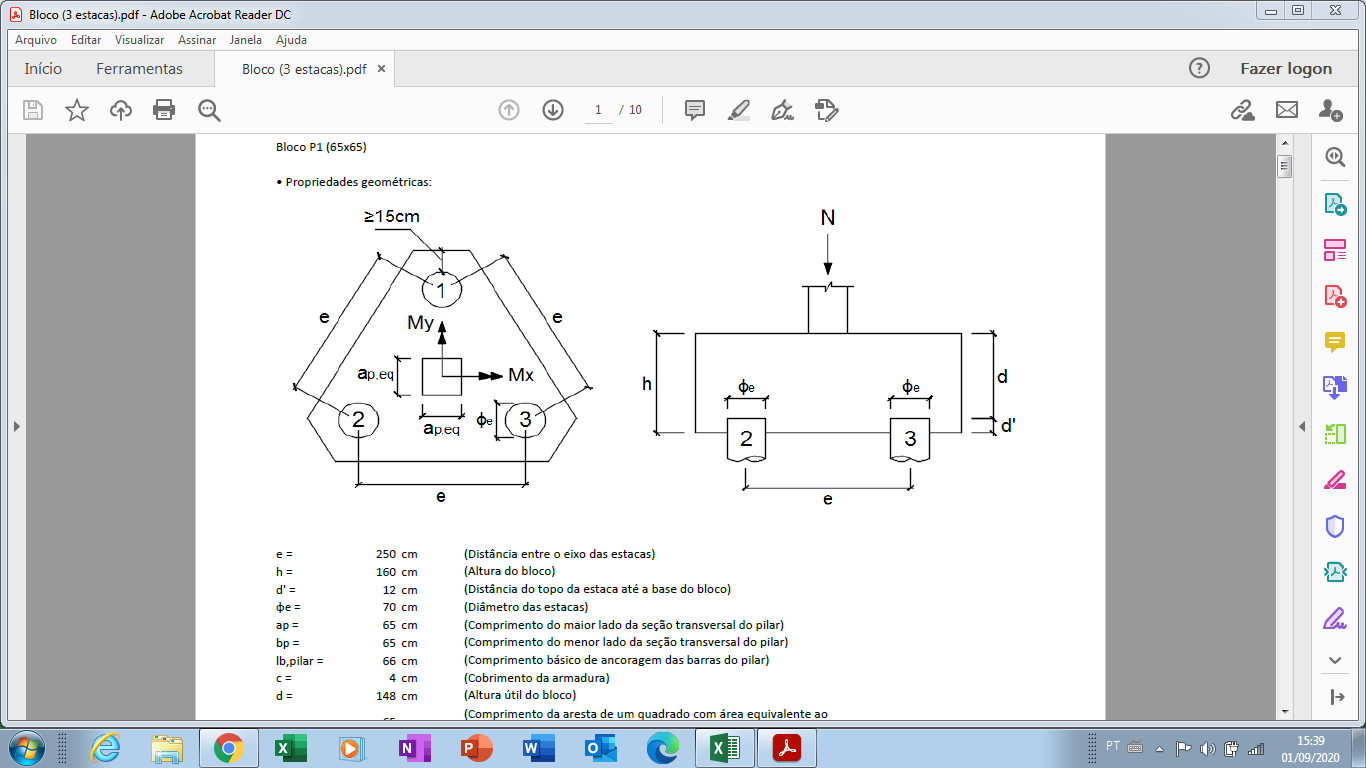Open the Export PDF tool in right pane
The width and height of the screenshot is (1366, 768).
(x=1335, y=204)
